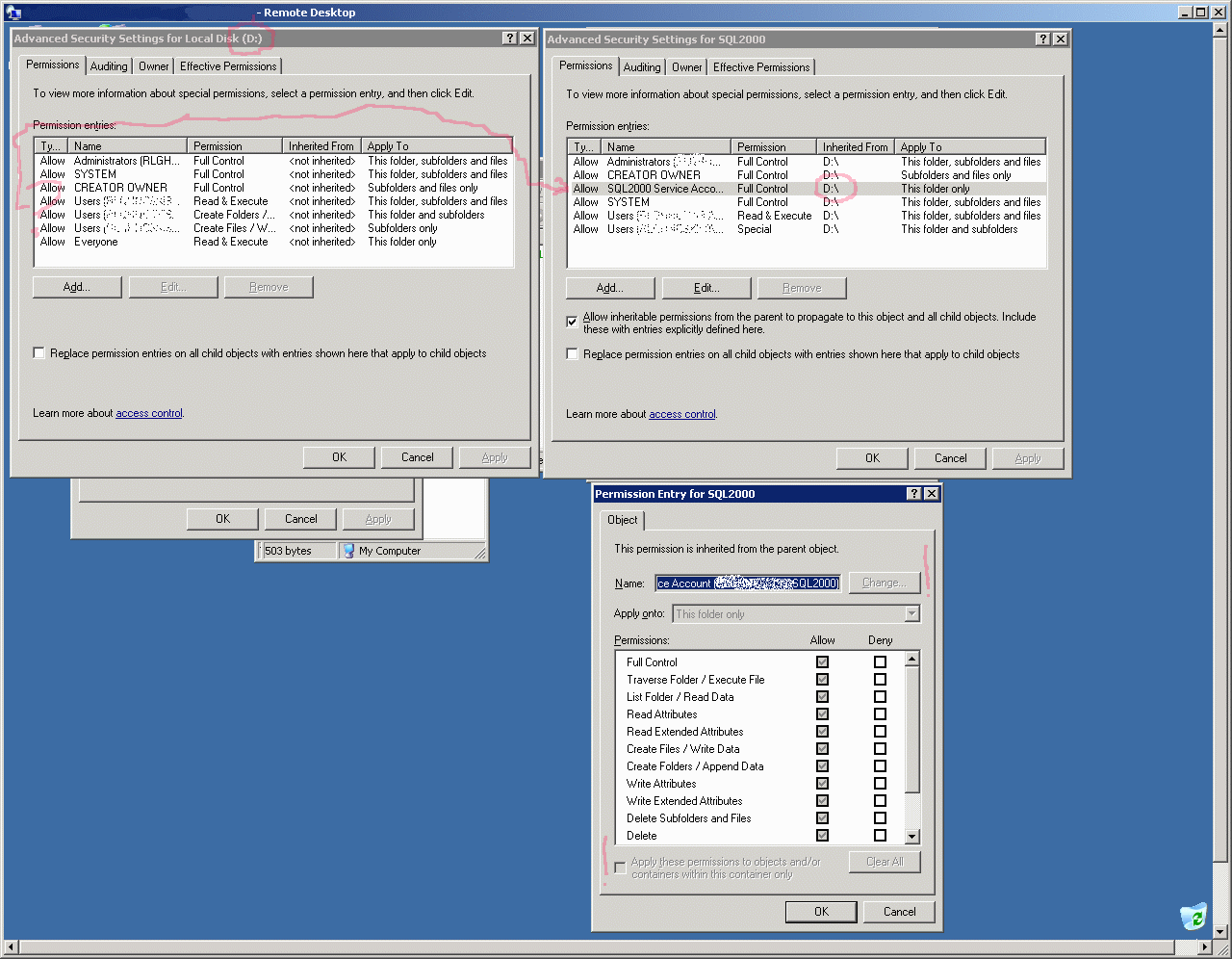Screen dimensions: 1232x959
Task: Switch to Owner tab in Local Disk window
Action: (x=153, y=66)
